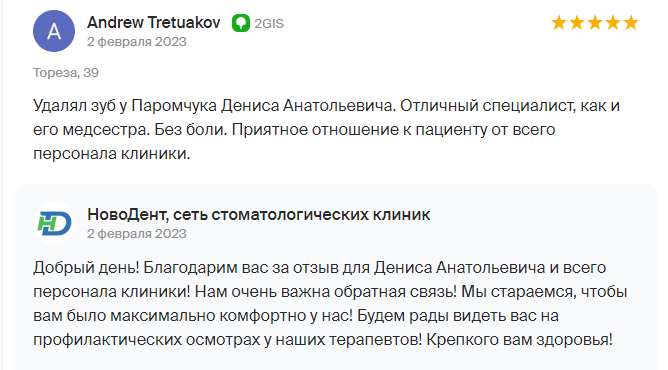
Task: Click the reply line ending 'Крепкого вам здоровья!'
Action: (x=323, y=340)
